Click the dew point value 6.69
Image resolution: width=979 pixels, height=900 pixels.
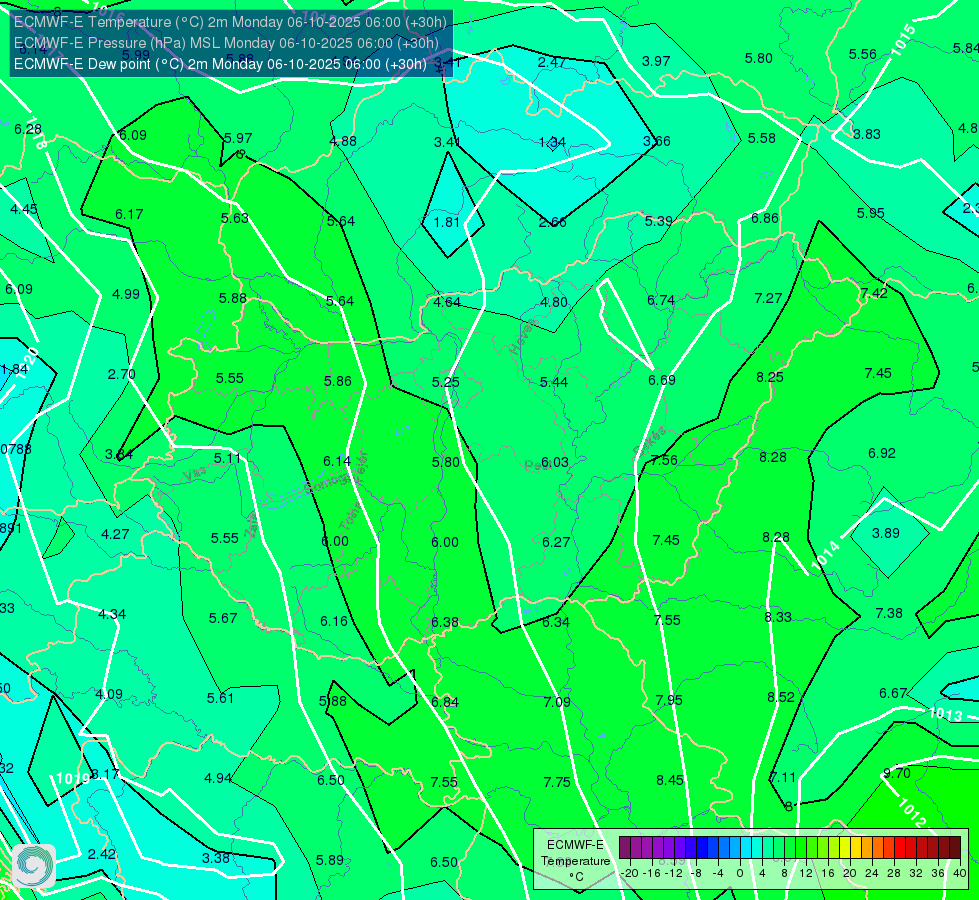coord(662,380)
